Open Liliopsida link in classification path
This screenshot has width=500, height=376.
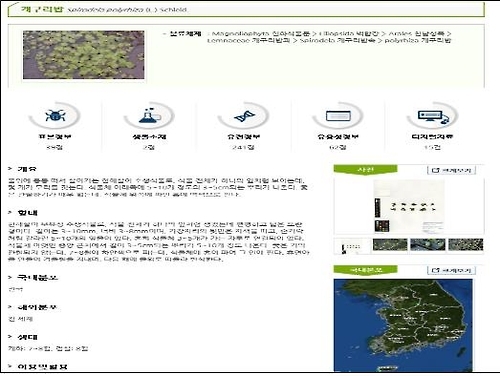tap(349, 33)
